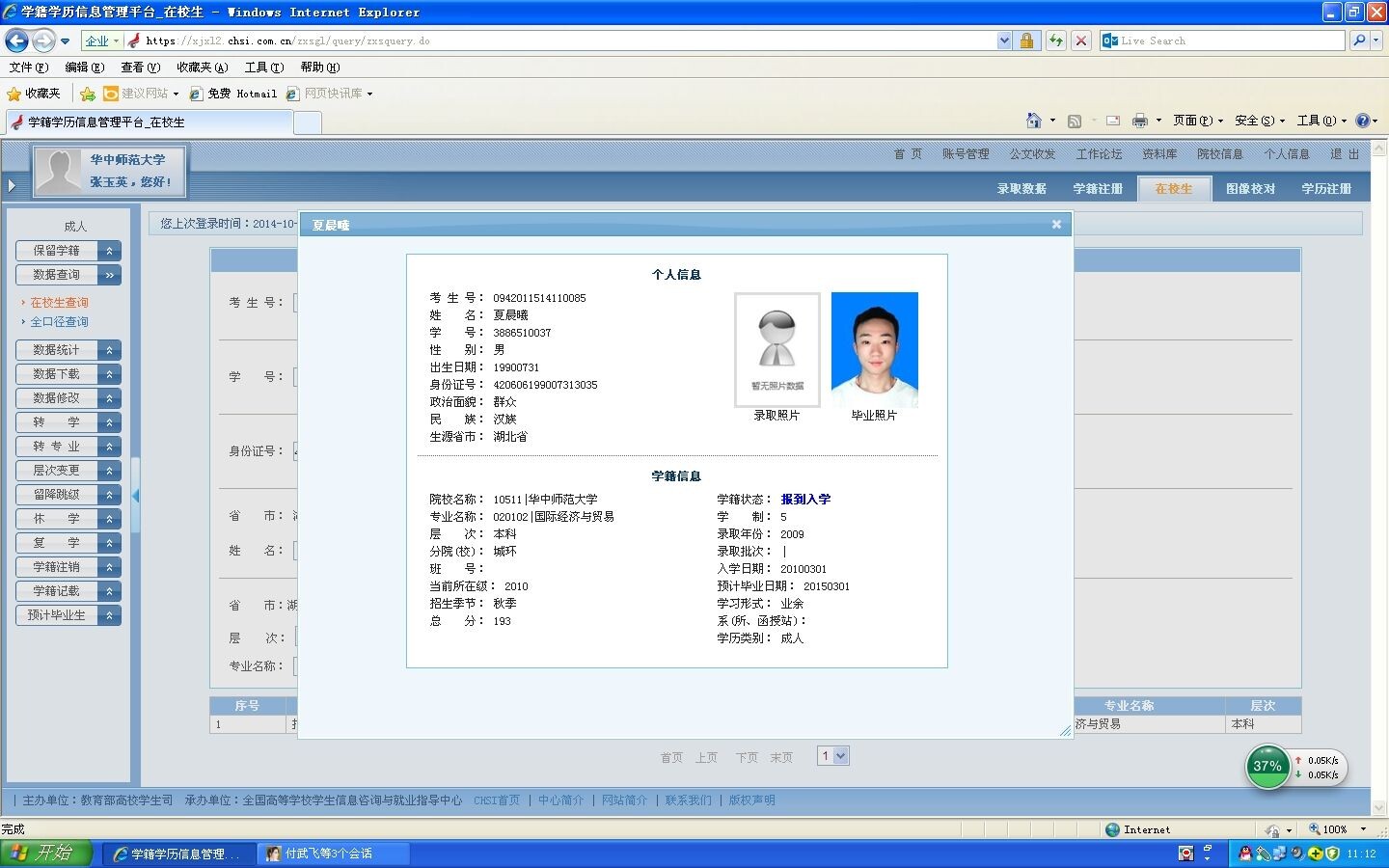Open the page number dropdown
The width and height of the screenshot is (1389, 868).
(x=839, y=756)
